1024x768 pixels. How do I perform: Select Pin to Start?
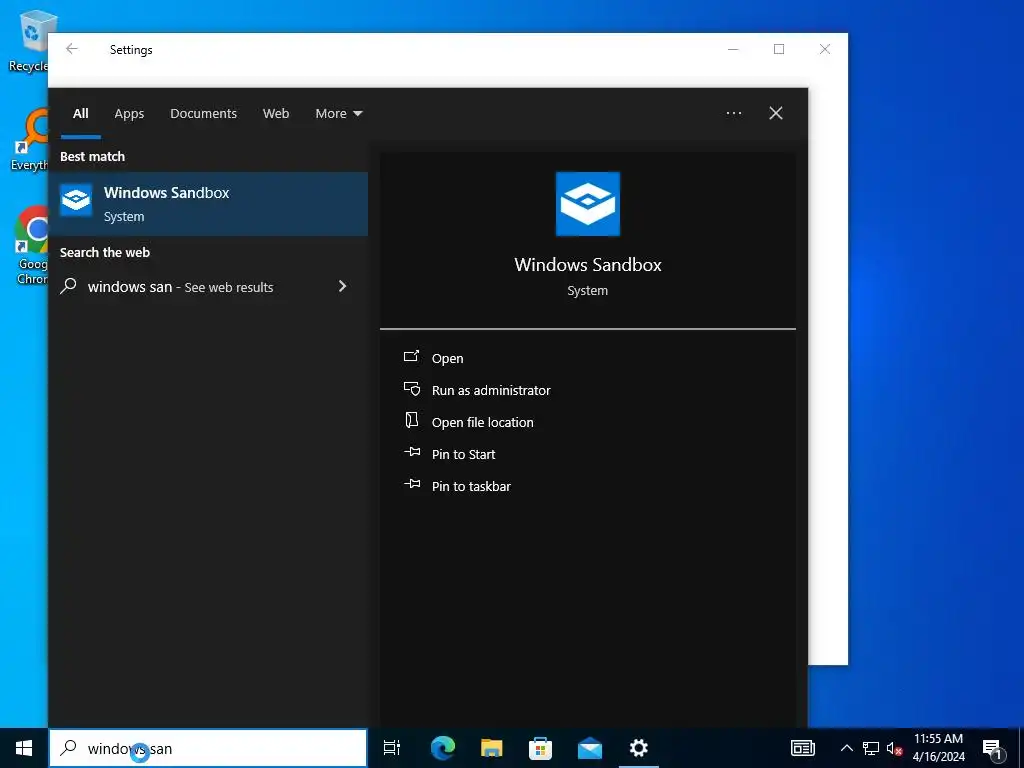pyautogui.click(x=463, y=455)
